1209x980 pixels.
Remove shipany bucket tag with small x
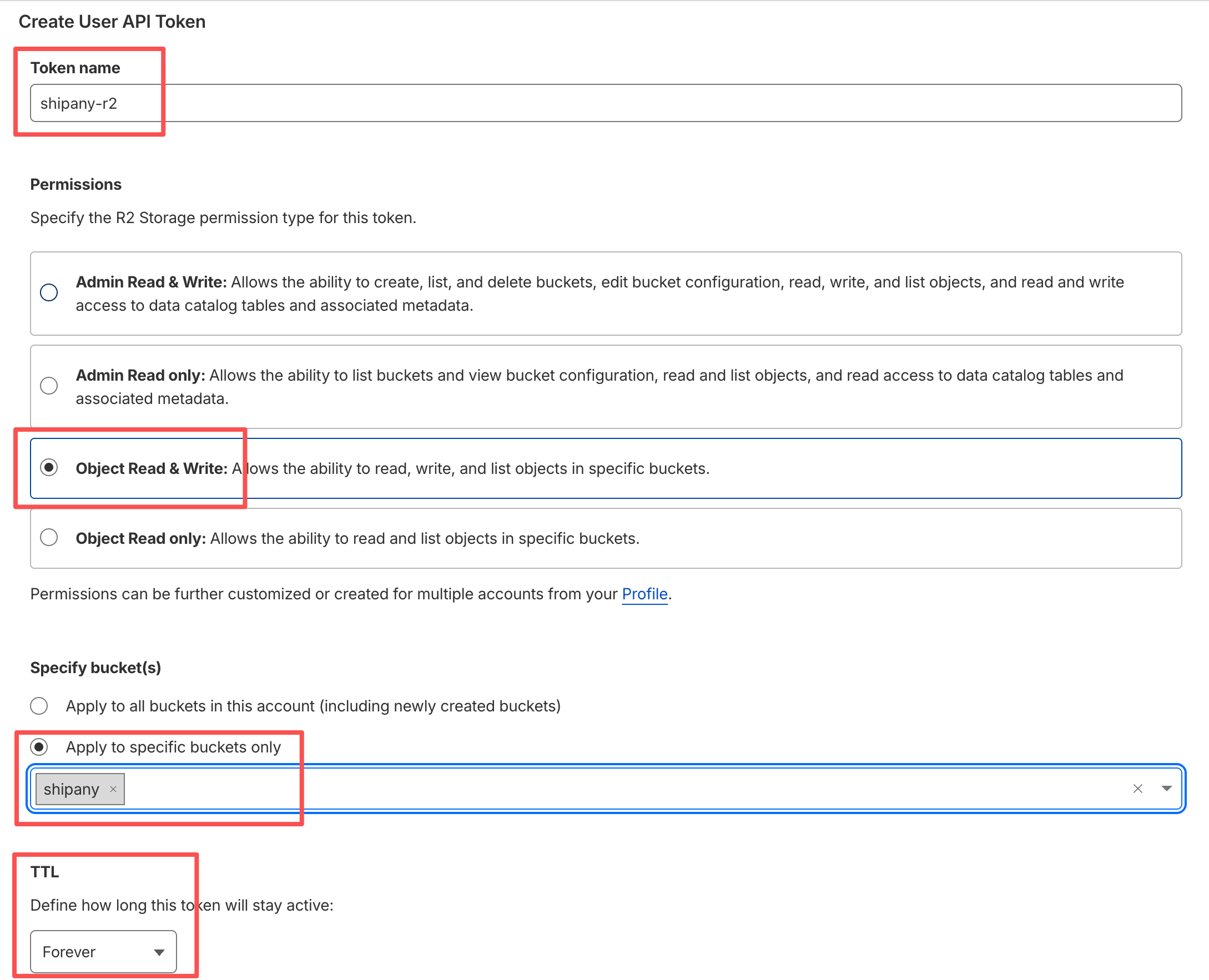pyautogui.click(x=113, y=789)
